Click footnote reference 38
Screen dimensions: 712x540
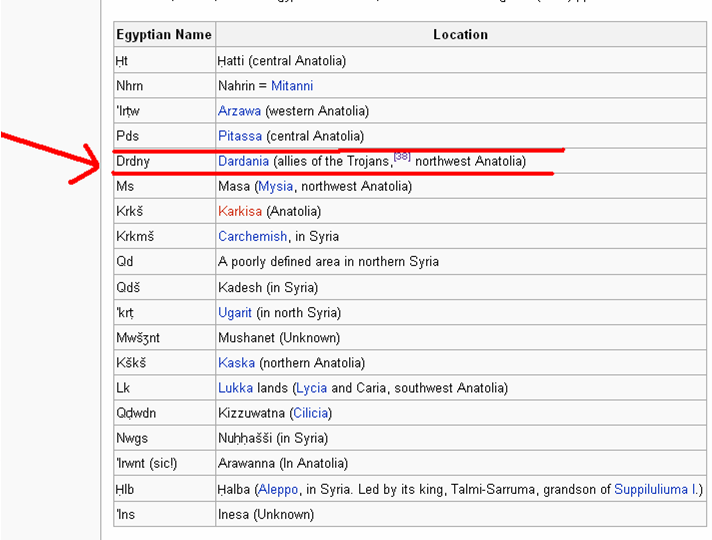click(402, 156)
